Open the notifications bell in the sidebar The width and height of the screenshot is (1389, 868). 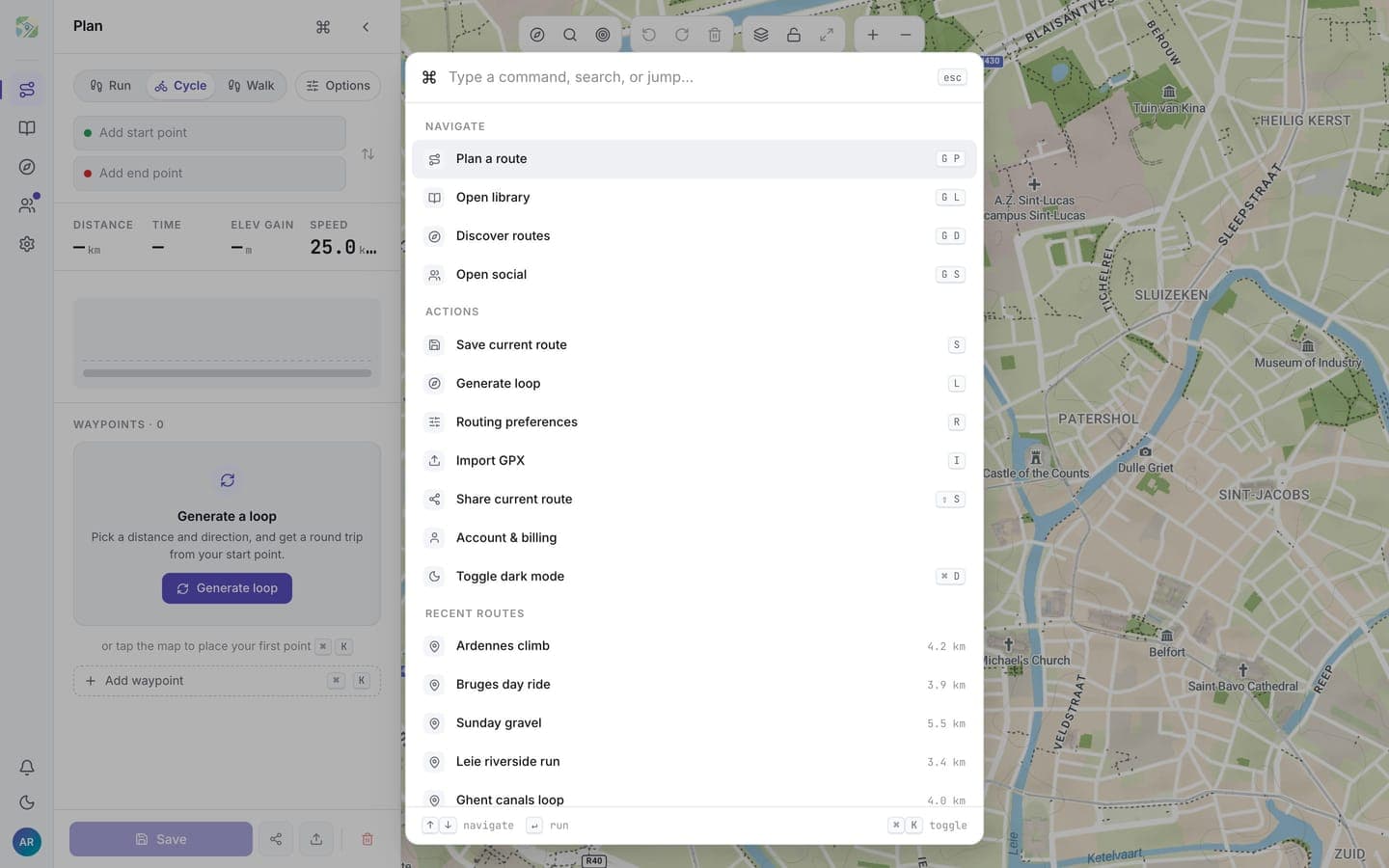click(x=27, y=768)
